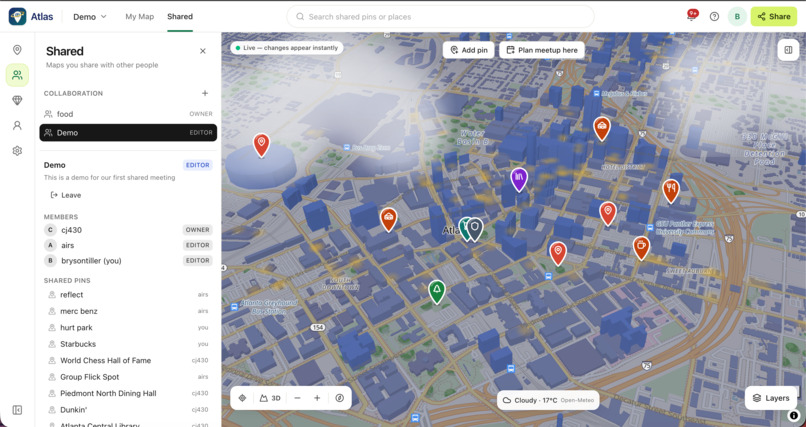Image resolution: width=806 pixels, height=427 pixels.
Task: Click the Live changes appear instantly badge
Action: pos(286,48)
